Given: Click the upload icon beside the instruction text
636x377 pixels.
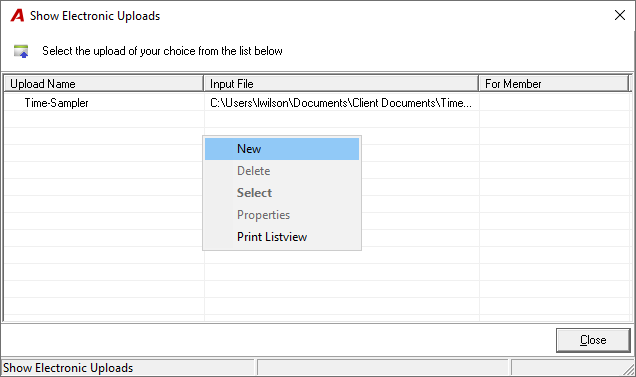Looking at the screenshot, I should point(21,52).
